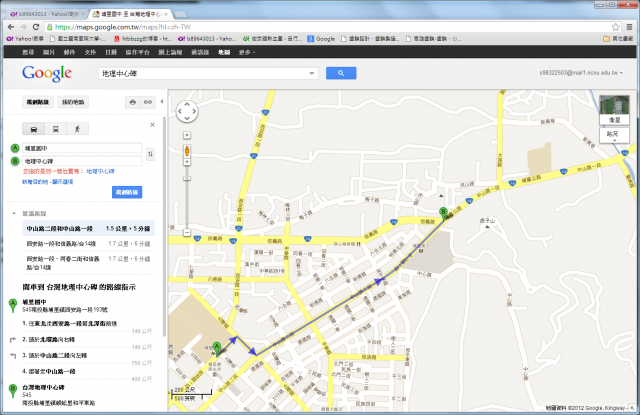Click green marker B on the map
The width and height of the screenshot is (640, 415).
443,214
